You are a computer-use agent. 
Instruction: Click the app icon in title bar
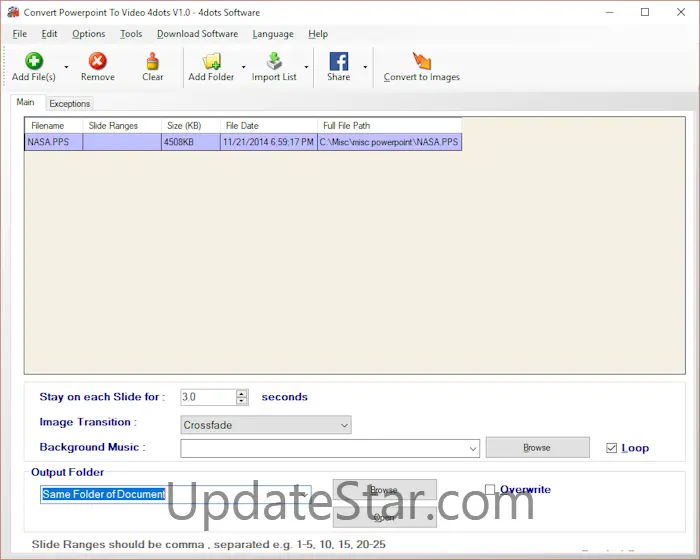pyautogui.click(x=12, y=12)
